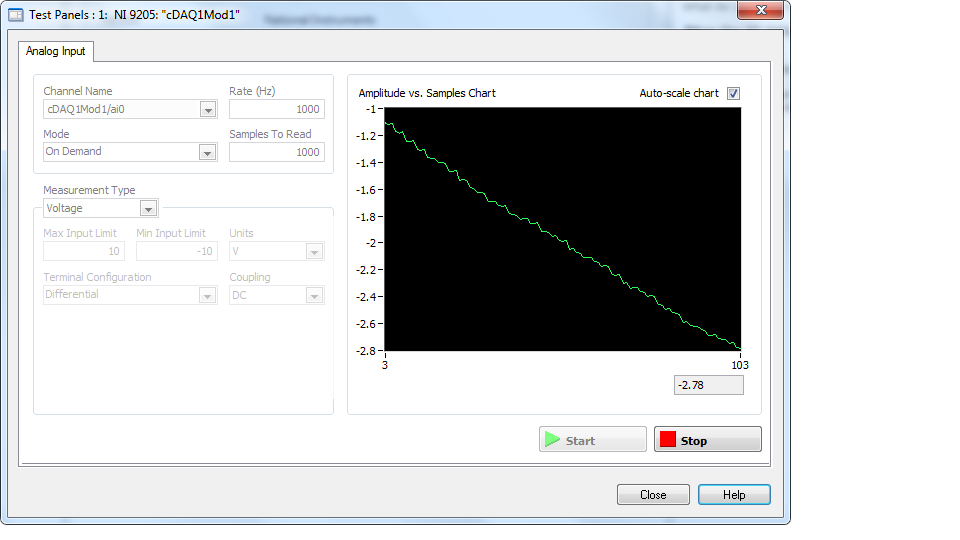The width and height of the screenshot is (960, 540).
Task: Click the Test Panels window title icon
Action: click(16, 16)
